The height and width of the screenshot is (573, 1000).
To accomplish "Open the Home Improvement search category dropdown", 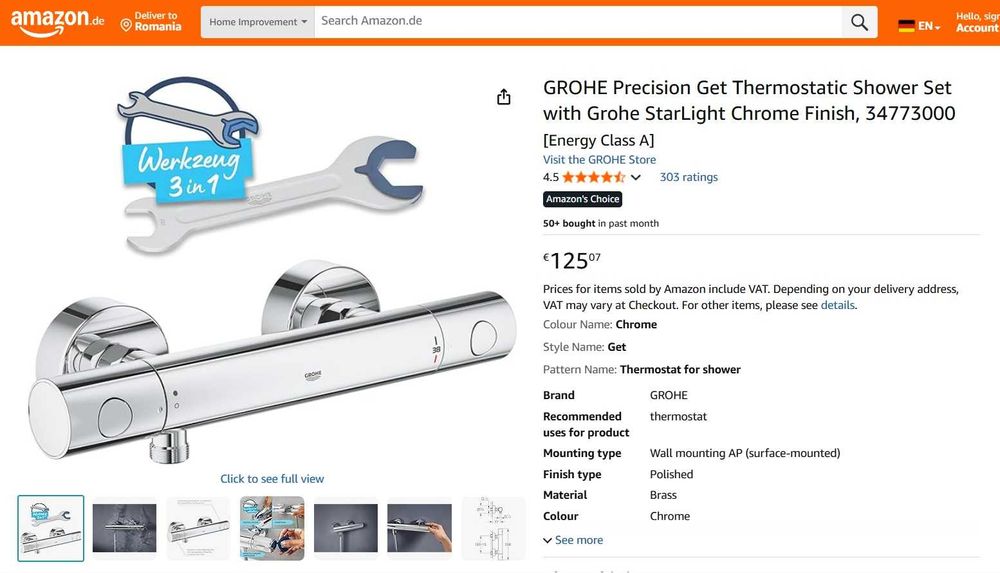I will coord(258,22).
